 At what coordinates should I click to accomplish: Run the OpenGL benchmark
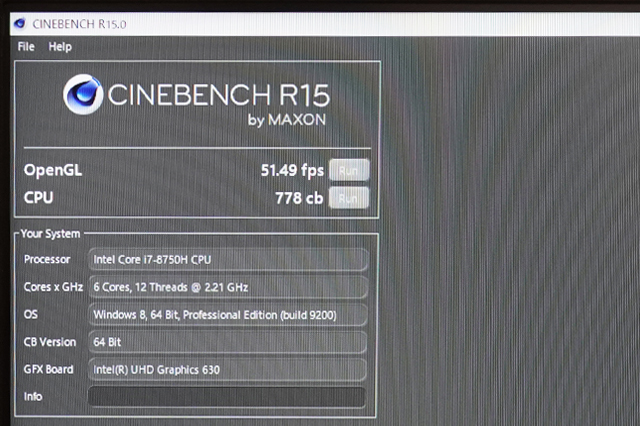coord(348,170)
